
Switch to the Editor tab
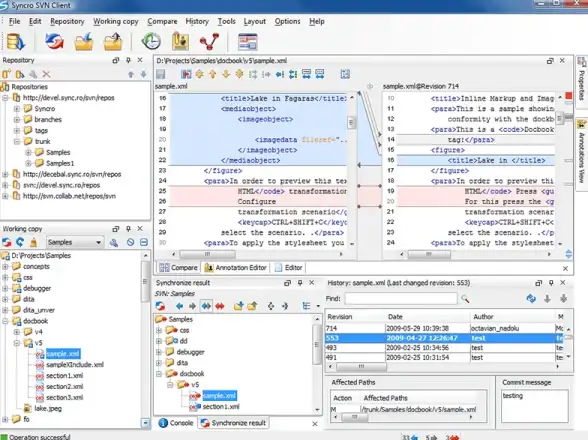click(289, 267)
